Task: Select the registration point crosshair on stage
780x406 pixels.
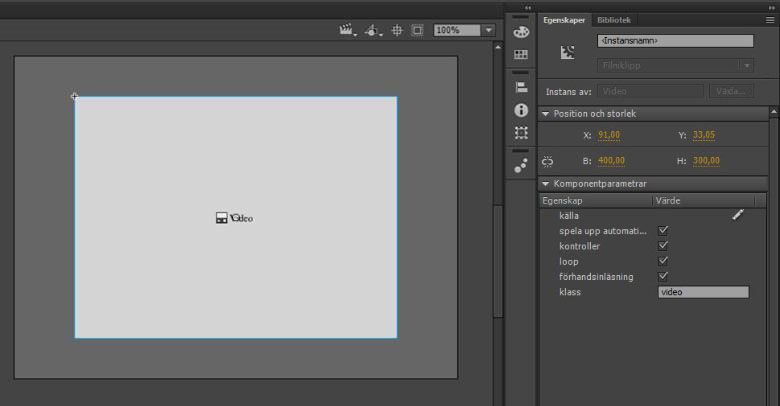Action: tap(74, 97)
